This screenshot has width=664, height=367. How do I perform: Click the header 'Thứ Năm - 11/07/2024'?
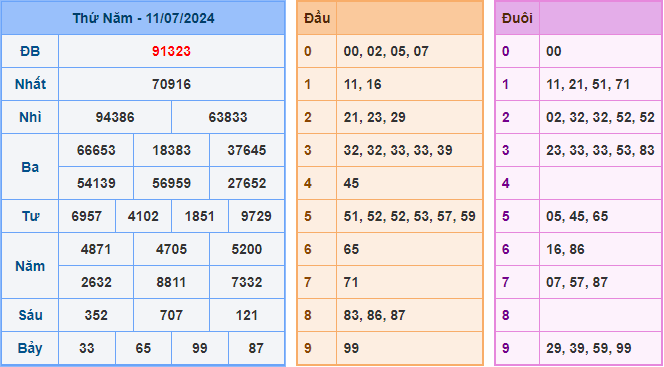[x=143, y=18]
